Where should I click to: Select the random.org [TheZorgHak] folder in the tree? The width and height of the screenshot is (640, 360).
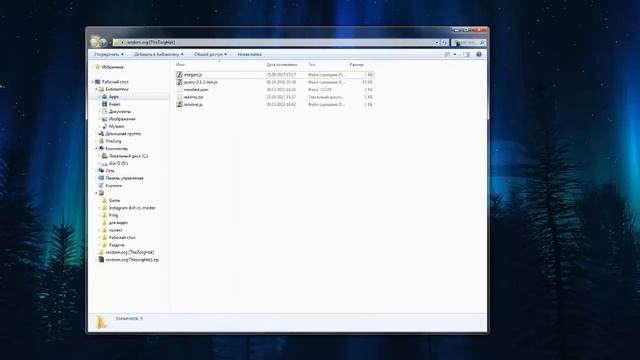tap(130, 252)
